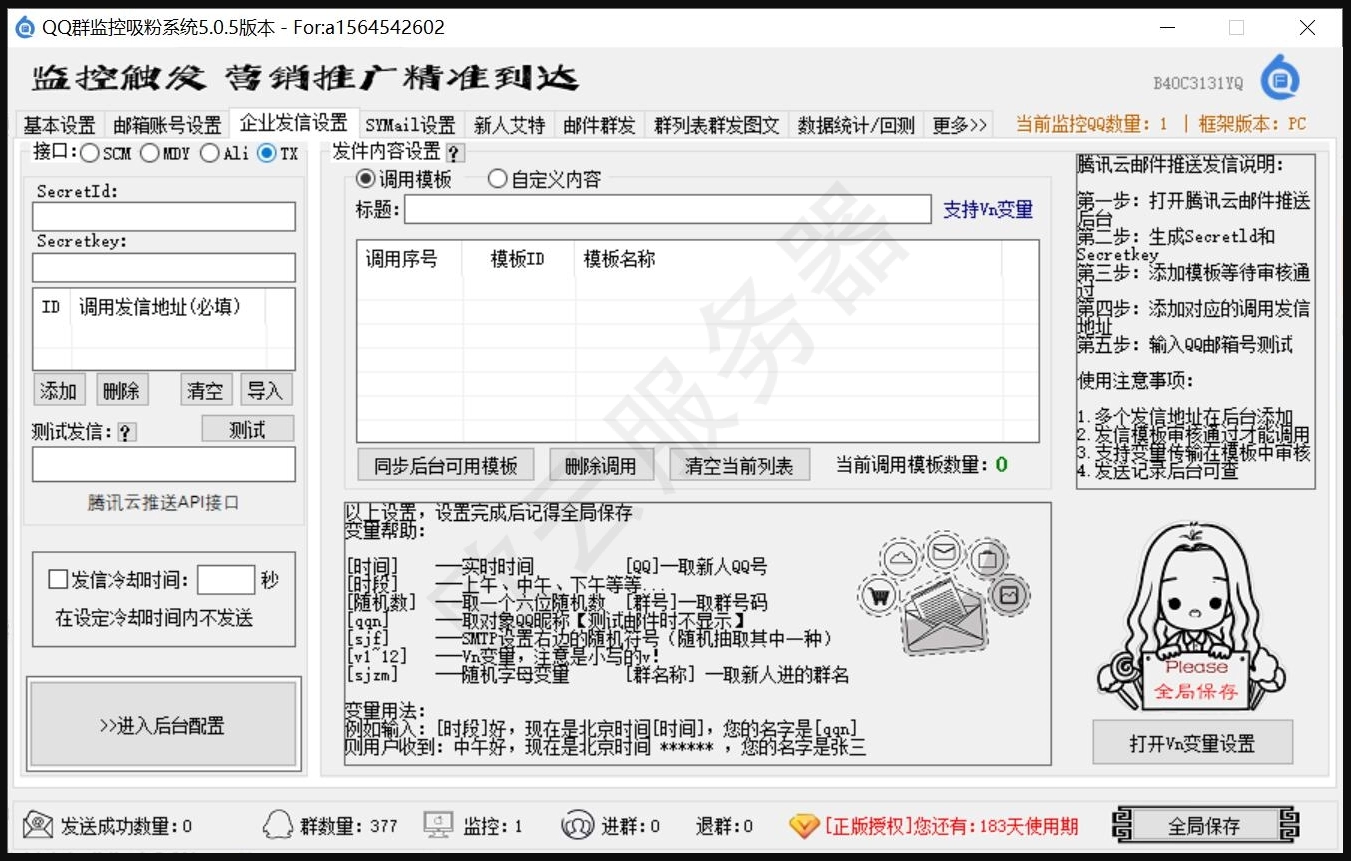Click the 删除调用 button

pyautogui.click(x=601, y=465)
